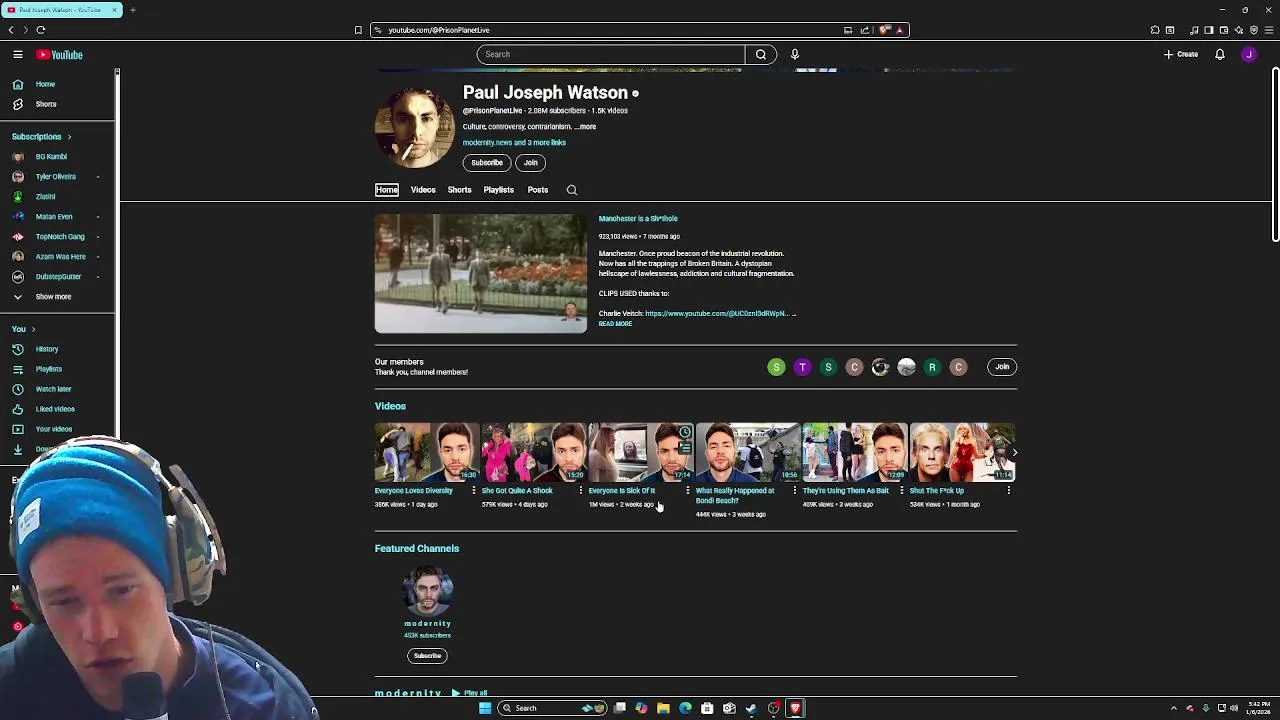Open the account avatar menu

1249,54
